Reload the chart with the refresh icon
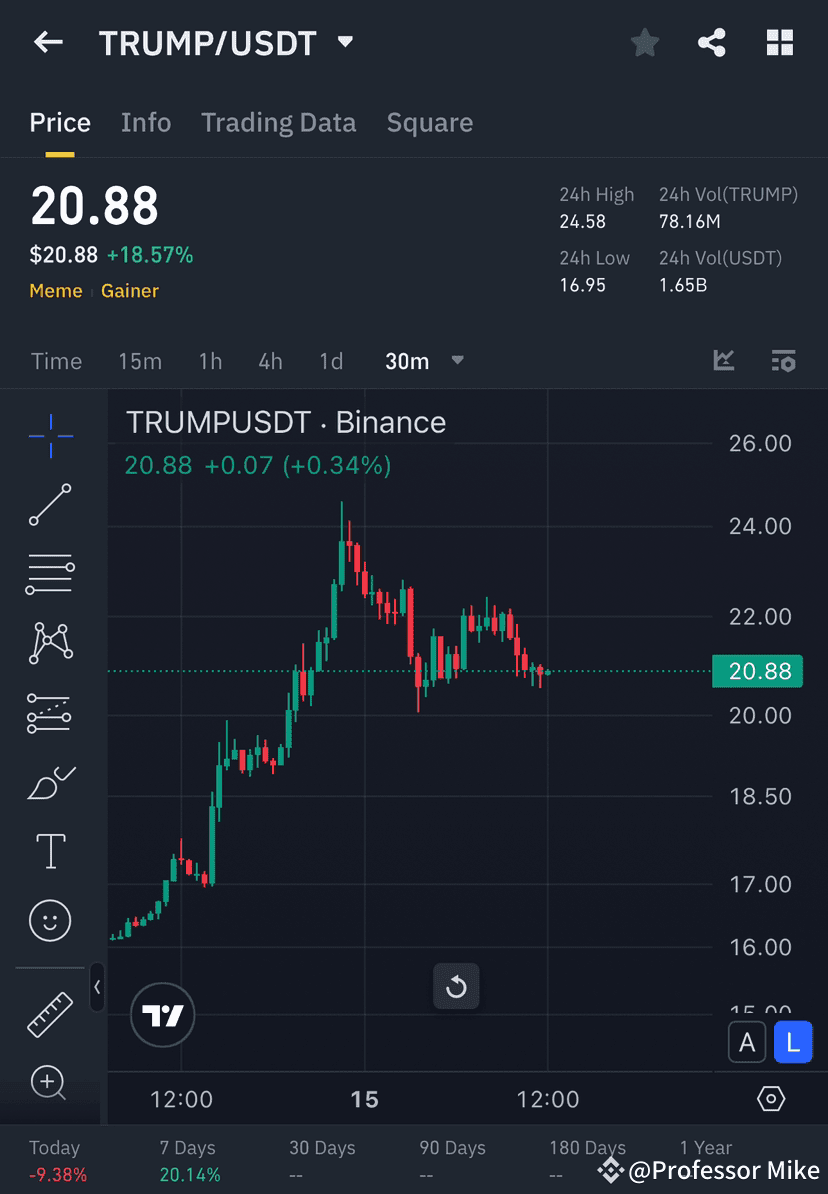This screenshot has width=828, height=1194. [x=456, y=987]
